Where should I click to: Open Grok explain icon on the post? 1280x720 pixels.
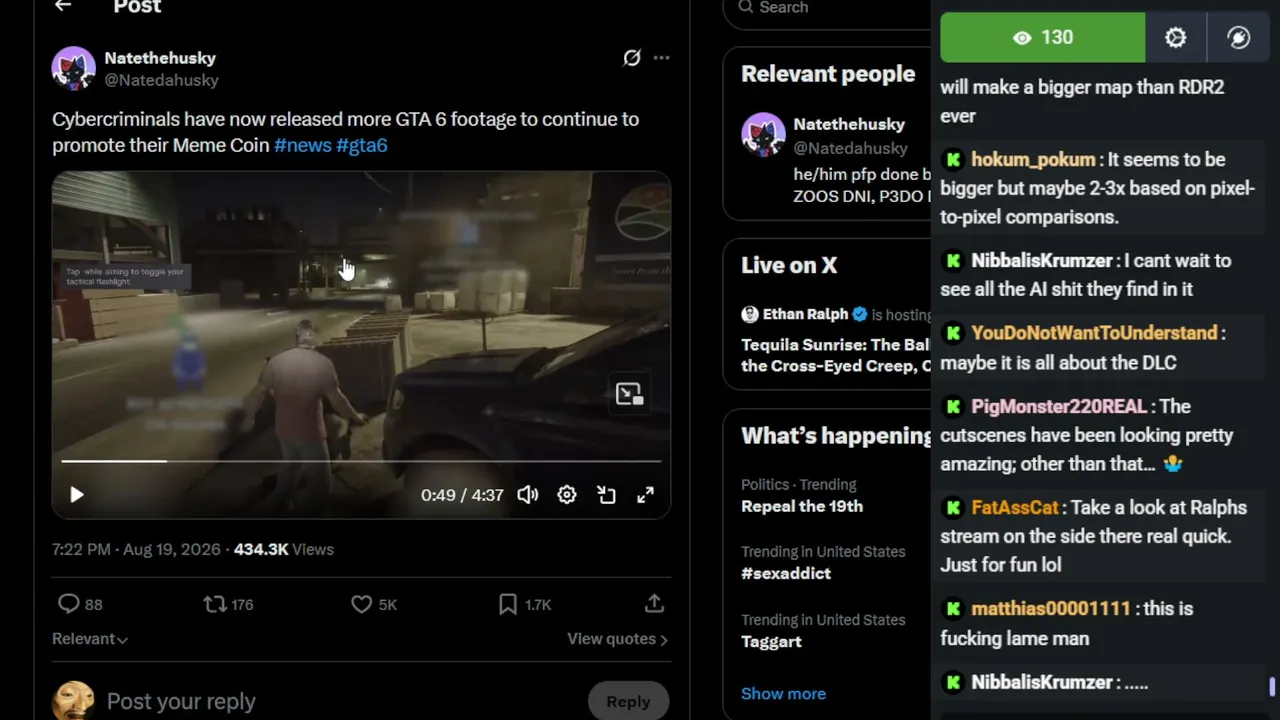(x=632, y=58)
